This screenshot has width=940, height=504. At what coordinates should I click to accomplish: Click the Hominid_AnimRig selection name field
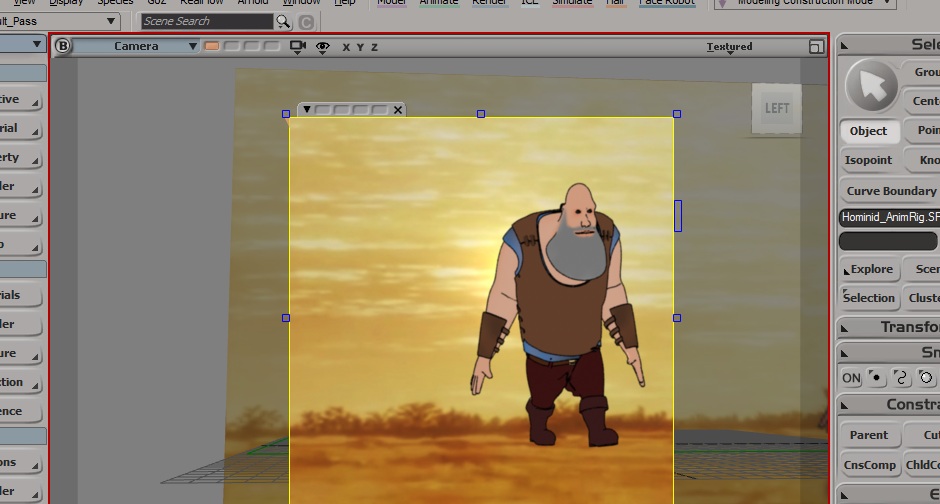889,218
